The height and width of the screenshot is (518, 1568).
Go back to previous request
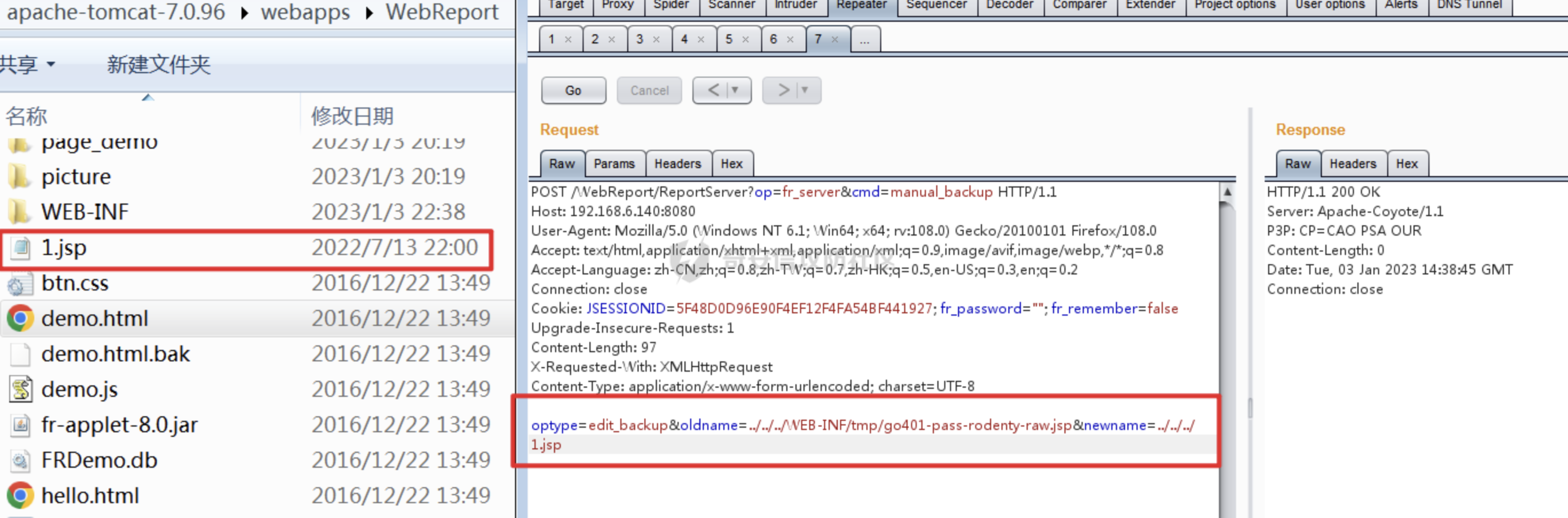pyautogui.click(x=714, y=90)
